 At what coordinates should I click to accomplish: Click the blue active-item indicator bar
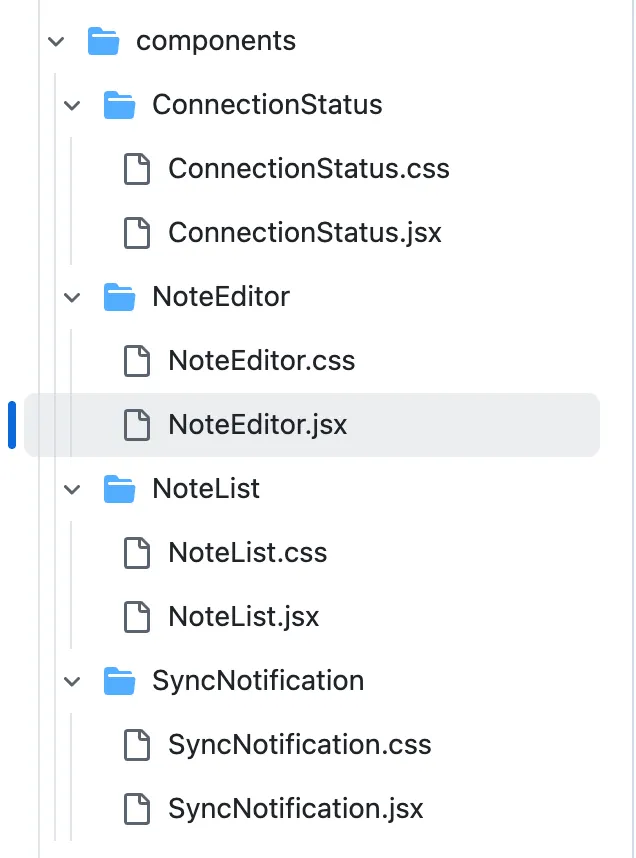11,424
